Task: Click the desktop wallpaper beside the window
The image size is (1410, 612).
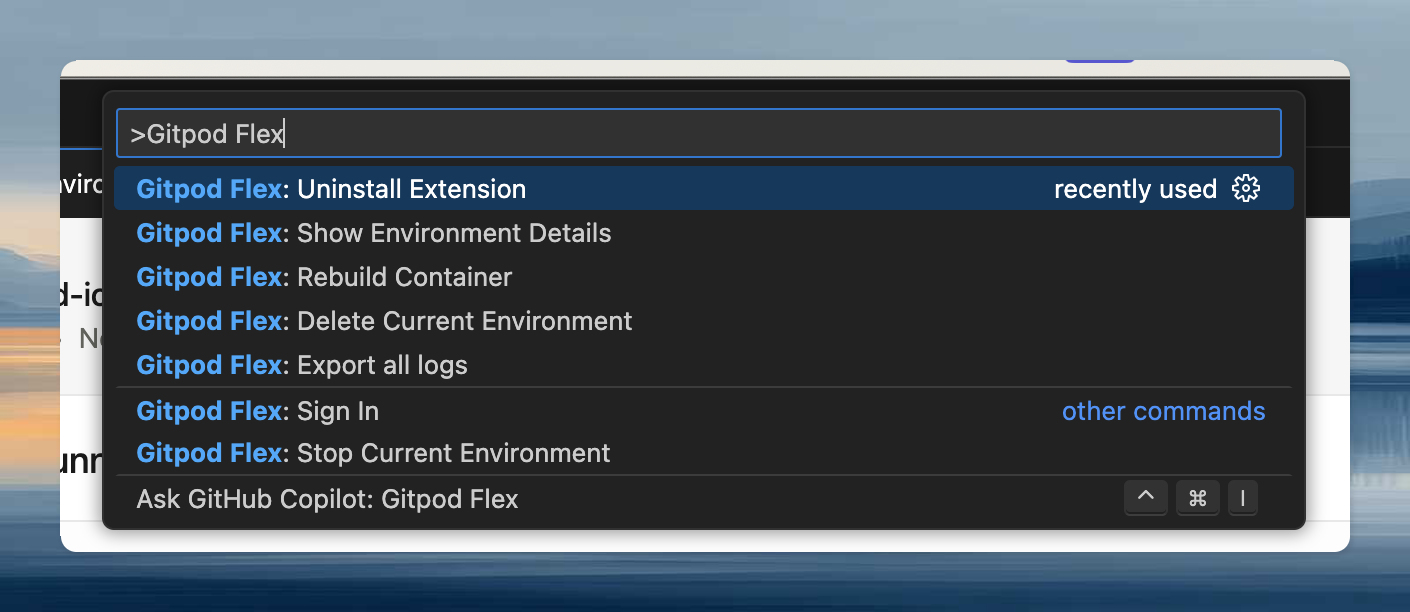Action: 30,300
